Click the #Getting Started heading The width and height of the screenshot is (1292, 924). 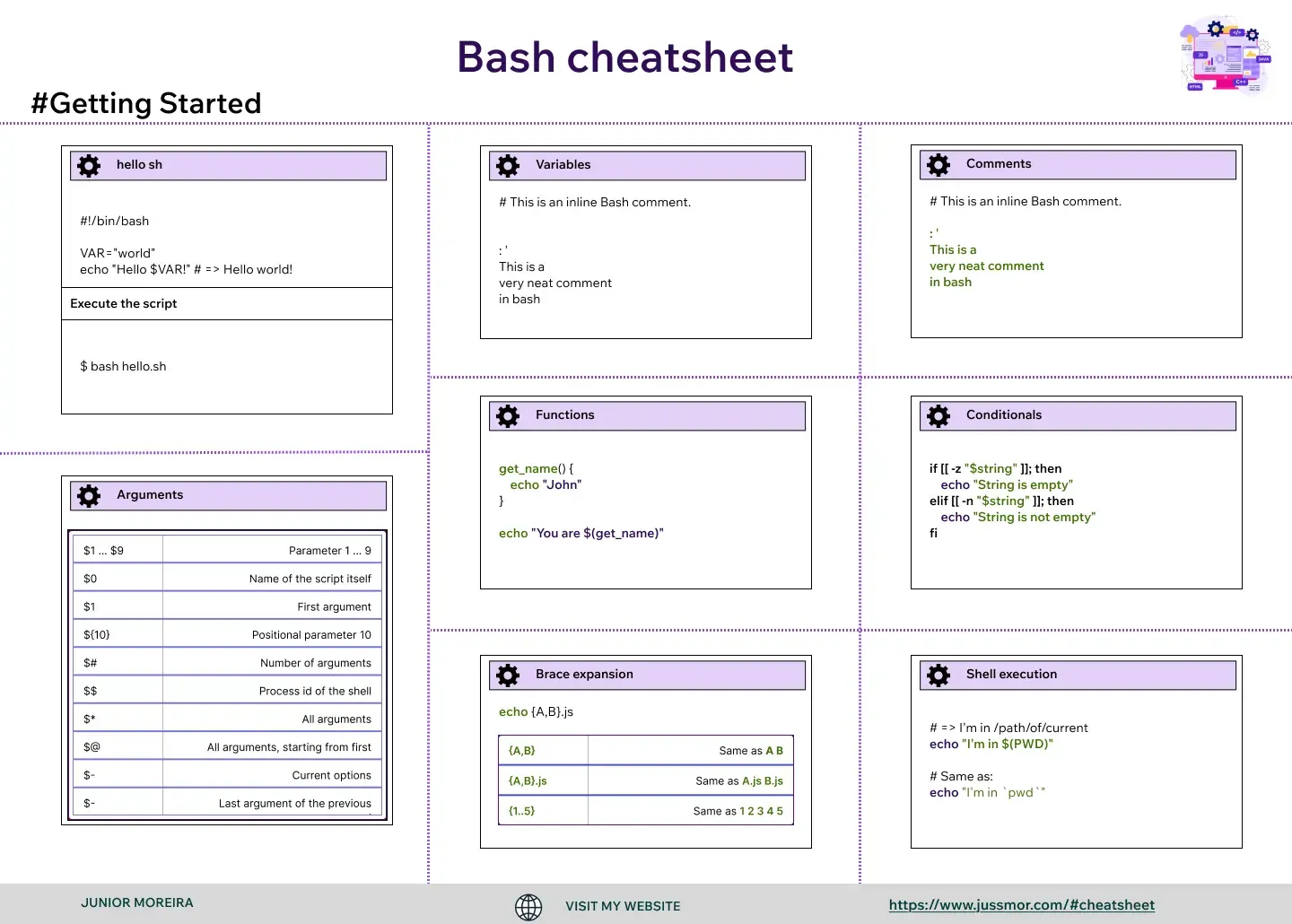coord(146,103)
